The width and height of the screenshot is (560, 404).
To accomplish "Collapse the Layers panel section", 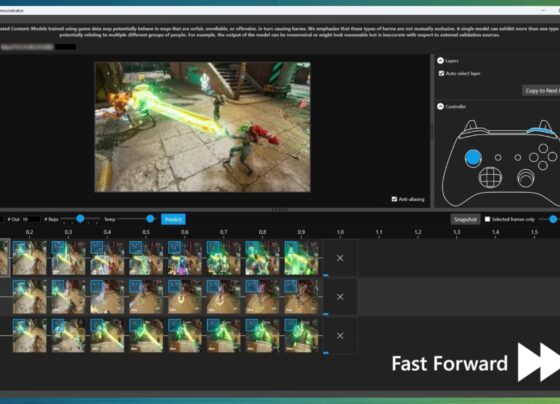I will (440, 61).
